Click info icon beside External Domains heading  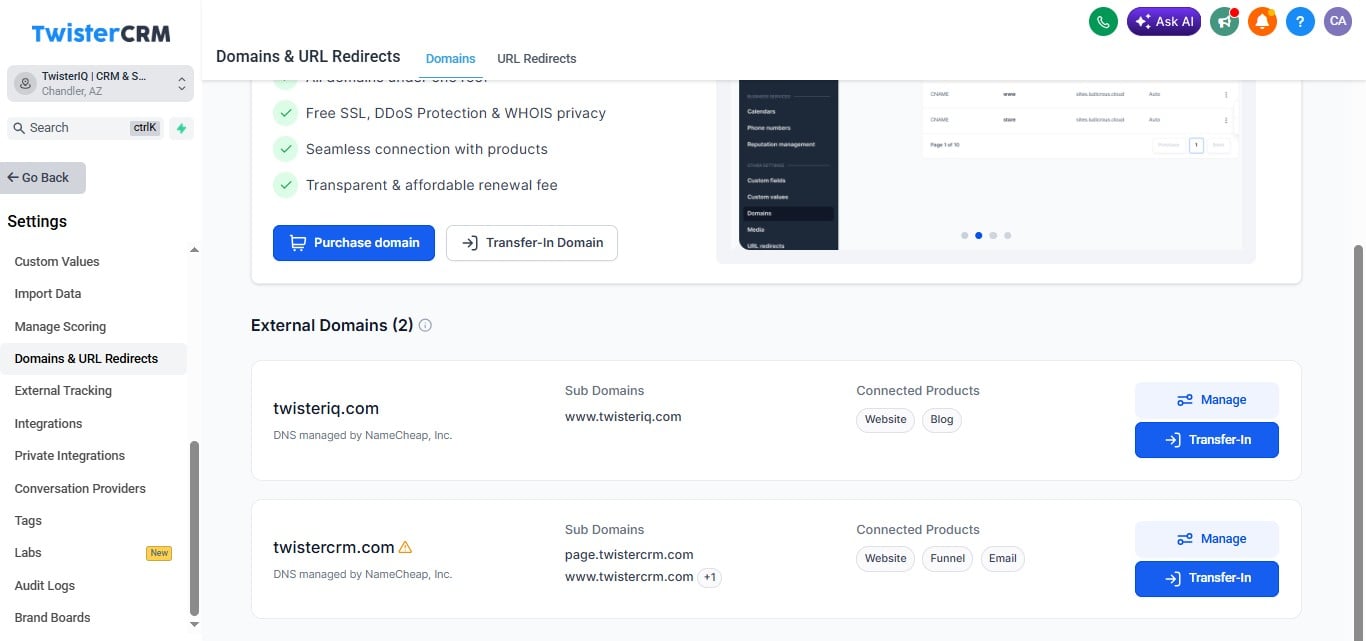pos(425,325)
